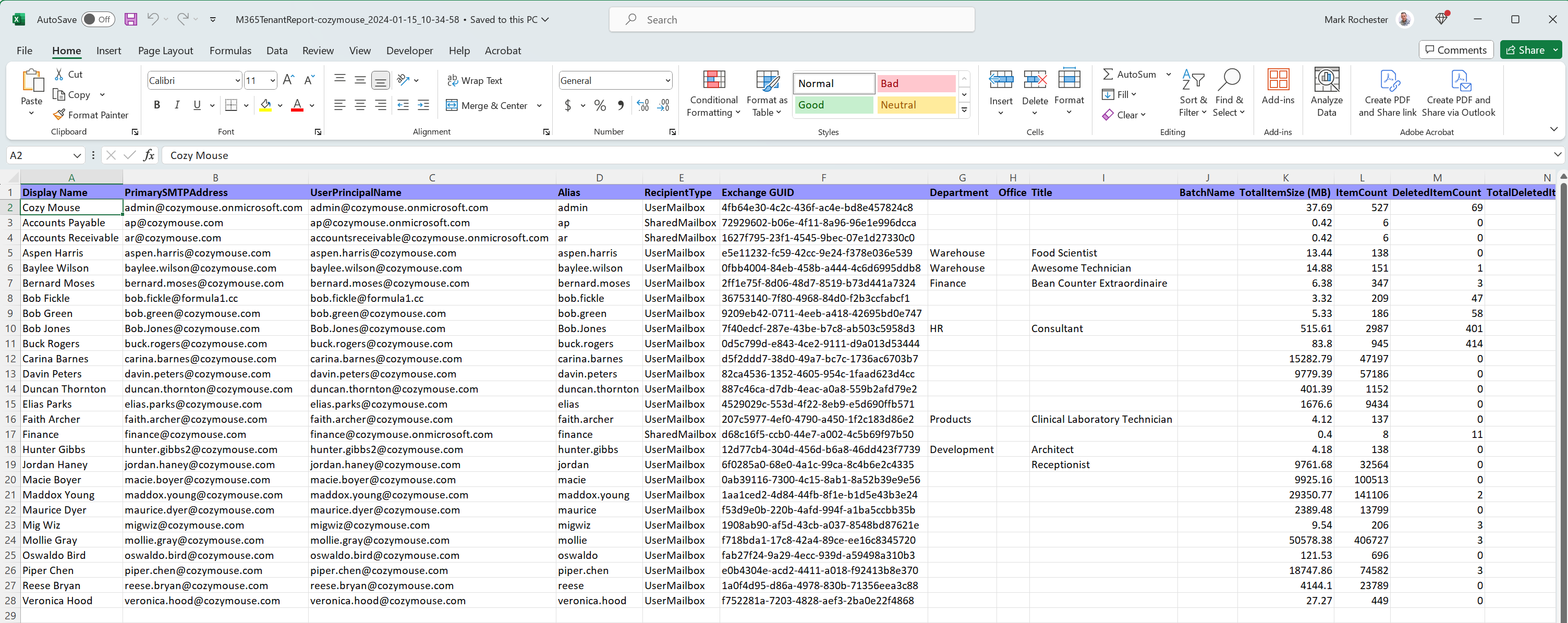Apply Merge & Center to selection
This screenshot has width=1568, height=623.
(487, 105)
